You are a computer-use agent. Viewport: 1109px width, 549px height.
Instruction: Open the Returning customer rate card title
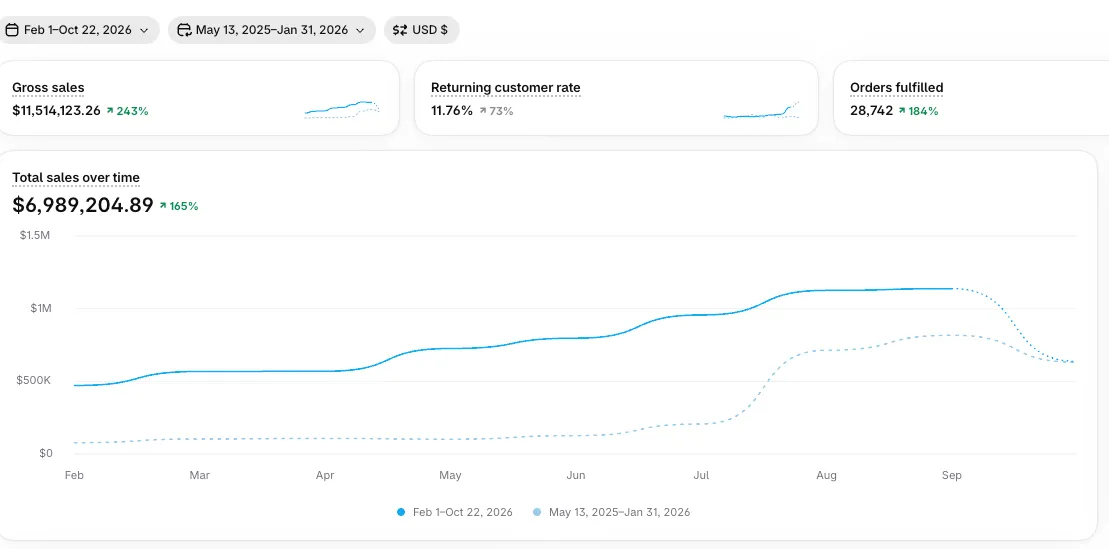click(506, 88)
